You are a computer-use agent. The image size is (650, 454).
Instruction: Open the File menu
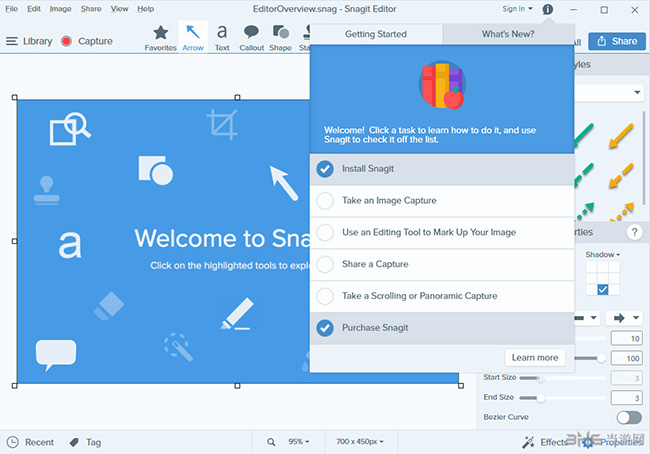click(11, 9)
